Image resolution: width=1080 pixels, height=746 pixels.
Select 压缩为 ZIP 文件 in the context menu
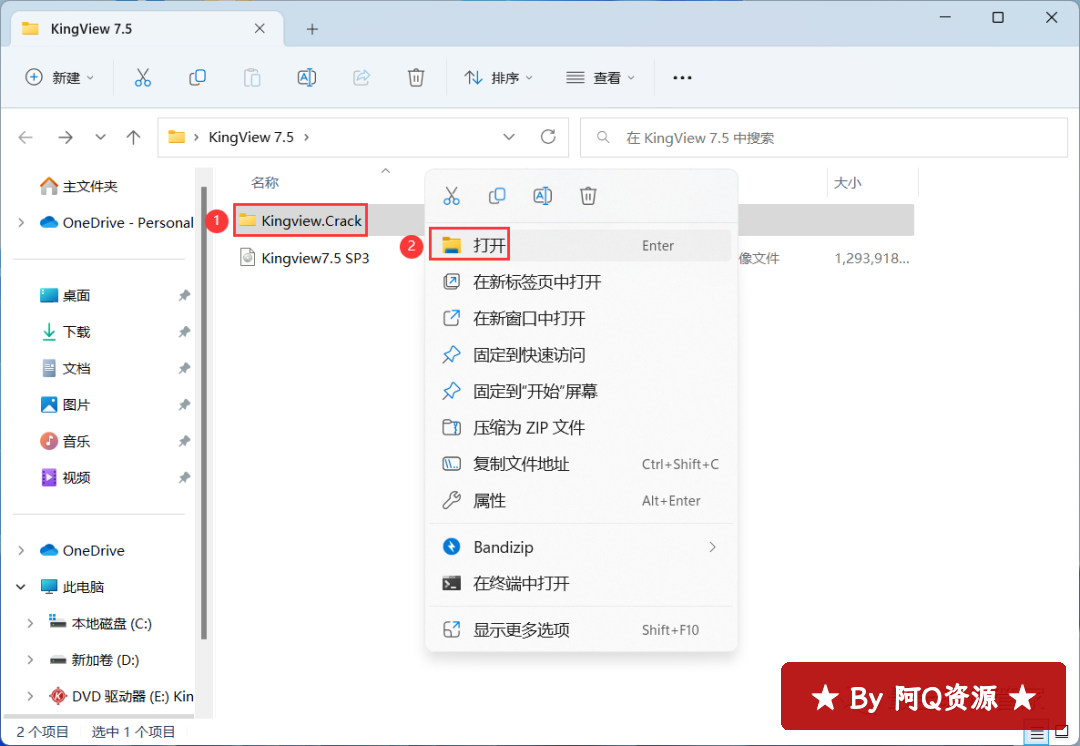[x=580, y=428]
